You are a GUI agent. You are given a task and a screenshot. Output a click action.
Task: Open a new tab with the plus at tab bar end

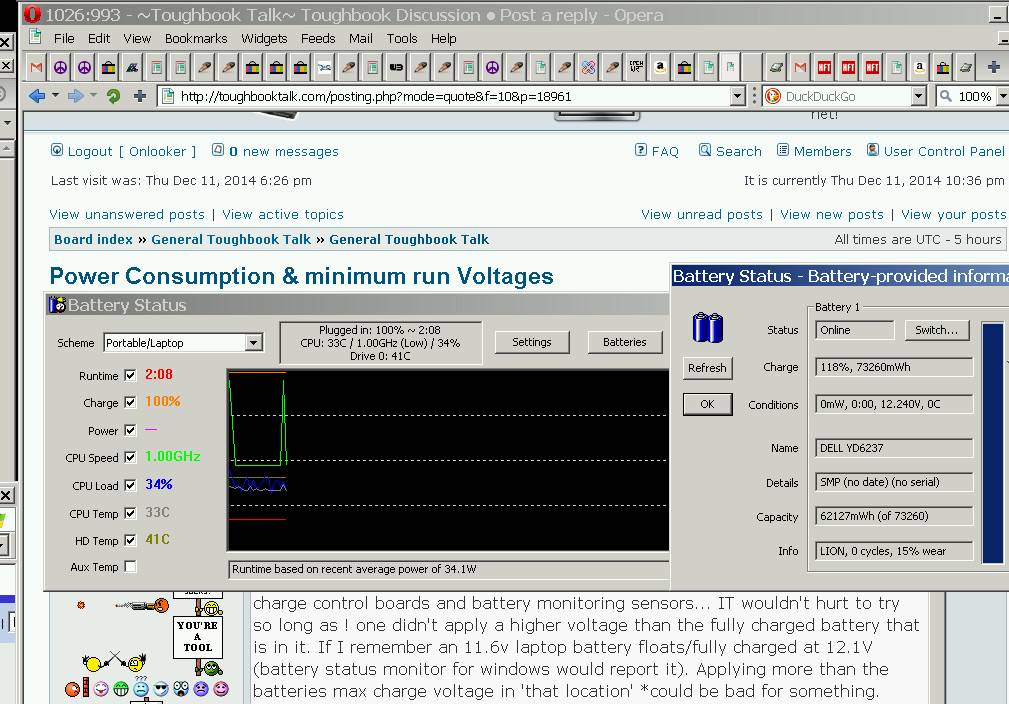[994, 67]
